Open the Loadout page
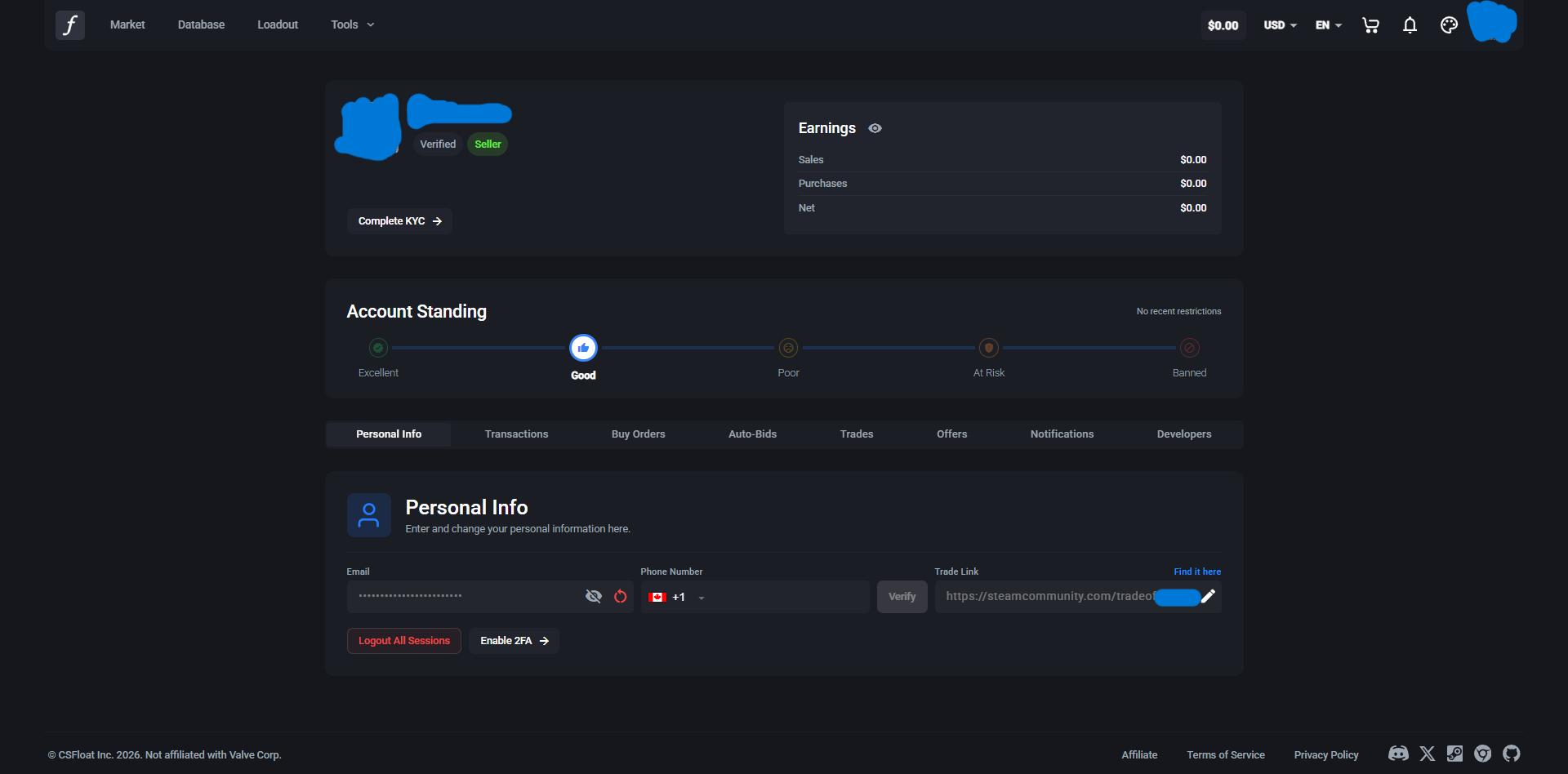 tap(278, 25)
